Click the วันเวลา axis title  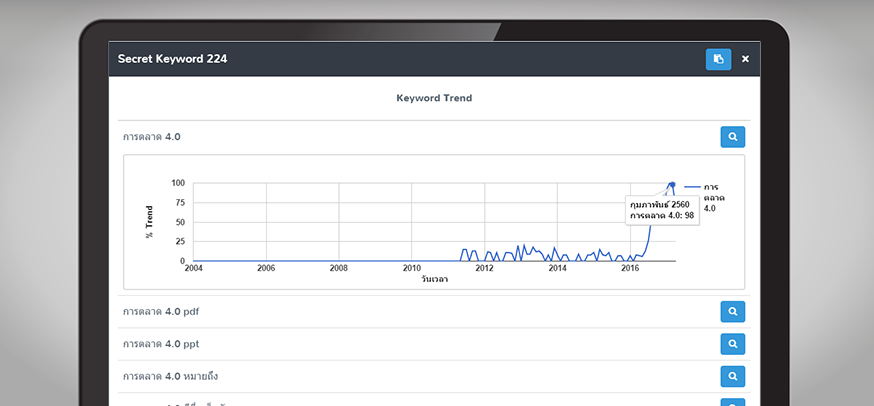434,279
